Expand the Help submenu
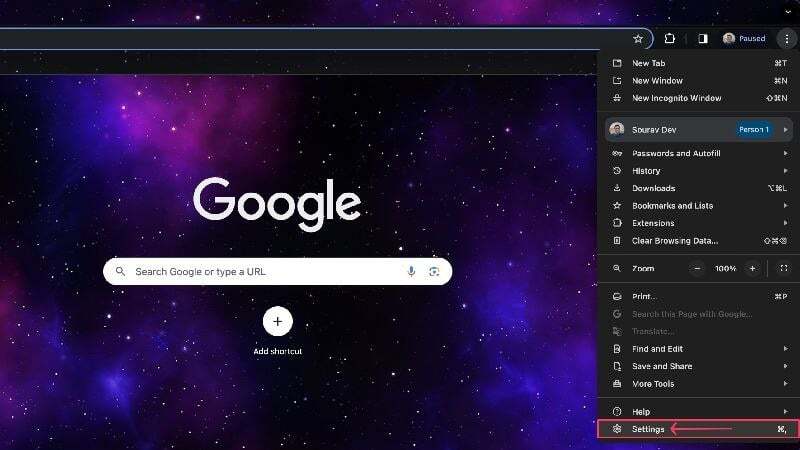 (x=698, y=412)
